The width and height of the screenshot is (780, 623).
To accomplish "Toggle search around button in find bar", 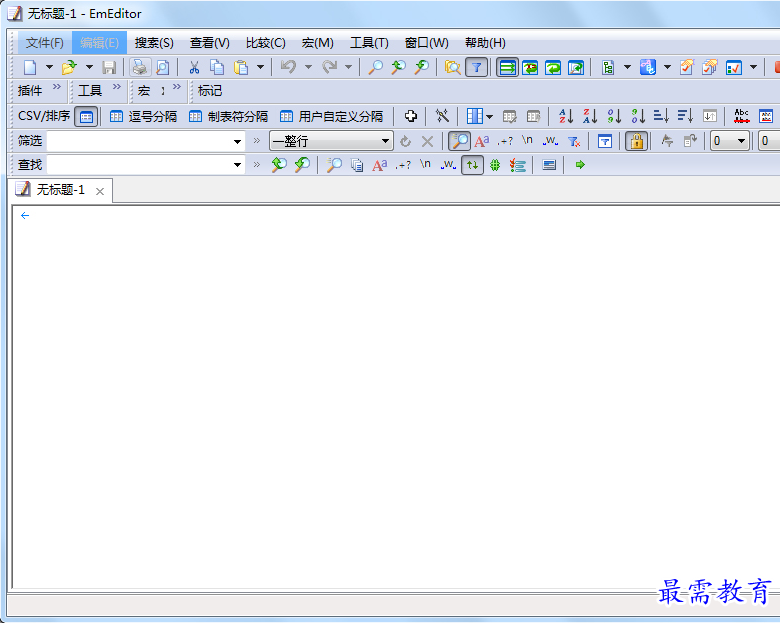I will pyautogui.click(x=473, y=165).
